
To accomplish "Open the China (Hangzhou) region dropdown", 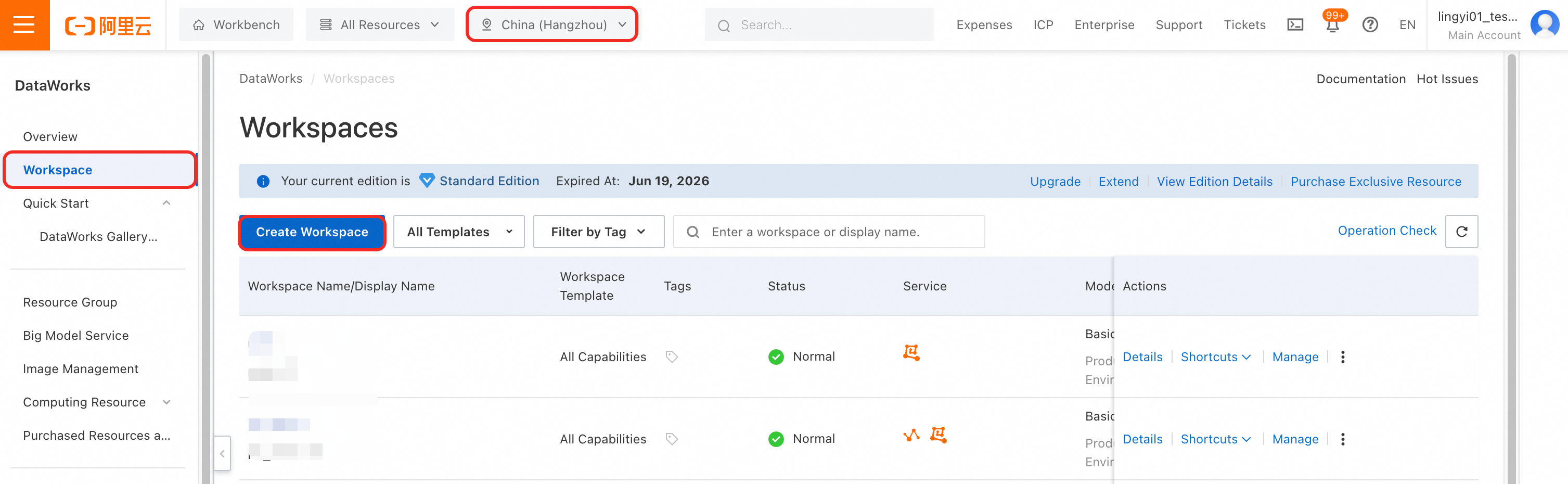I will (552, 25).
